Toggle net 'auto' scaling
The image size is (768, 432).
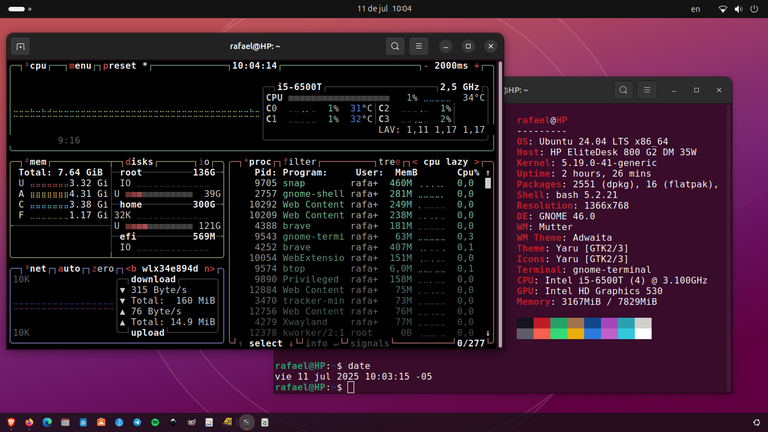point(69,268)
